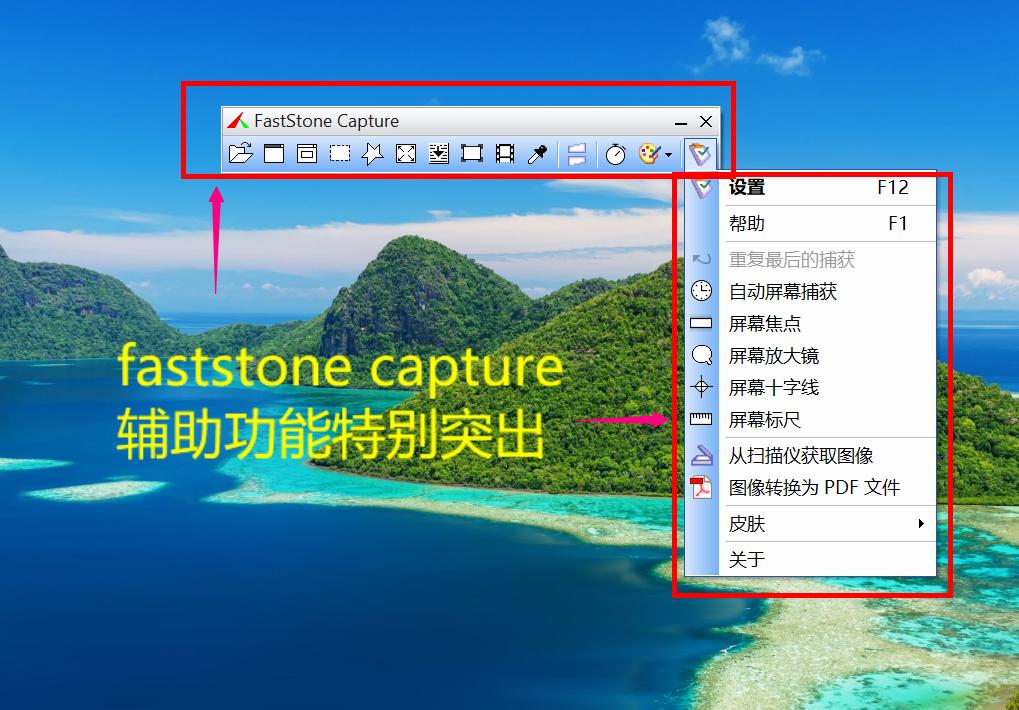The width and height of the screenshot is (1019, 710).
Task: Select the Capture Scrolling Window tool
Action: pyautogui.click(x=439, y=153)
